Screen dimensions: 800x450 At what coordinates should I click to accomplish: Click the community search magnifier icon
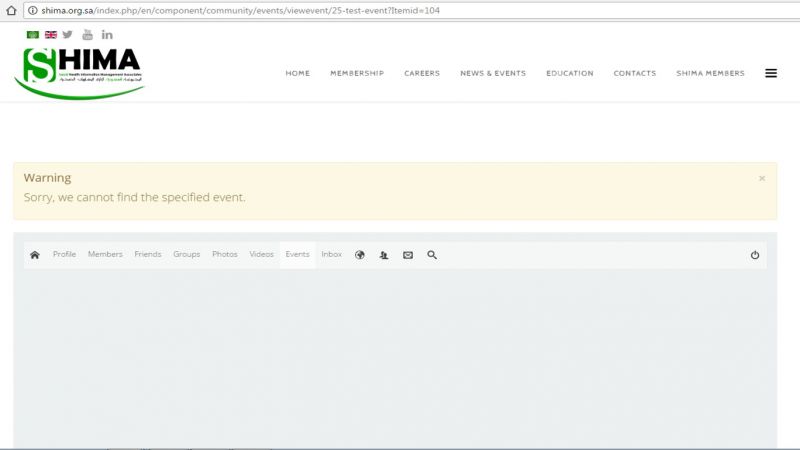[x=432, y=255]
